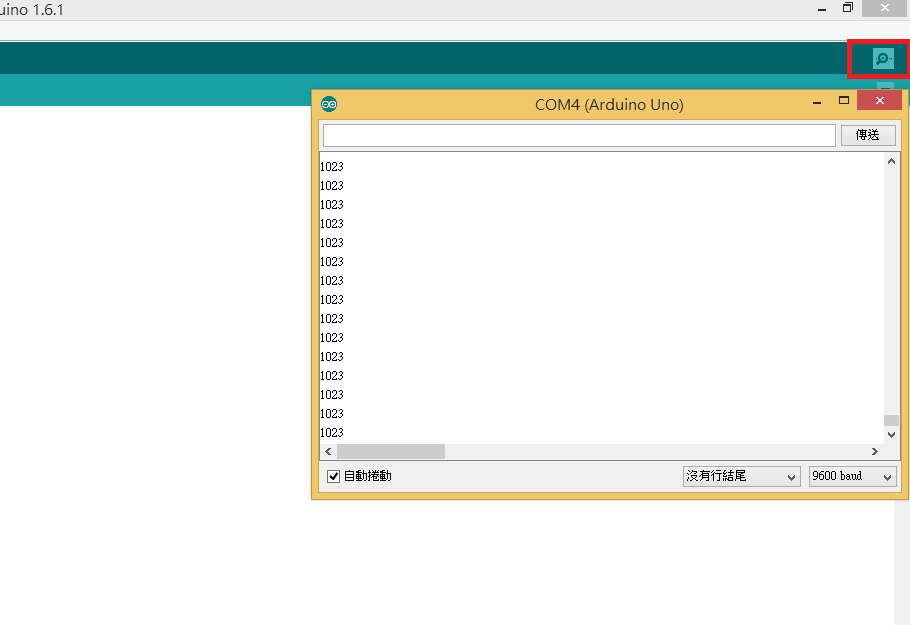Open the 沒有行結尾 line ending dropdown
910x625 pixels.
[x=741, y=476]
